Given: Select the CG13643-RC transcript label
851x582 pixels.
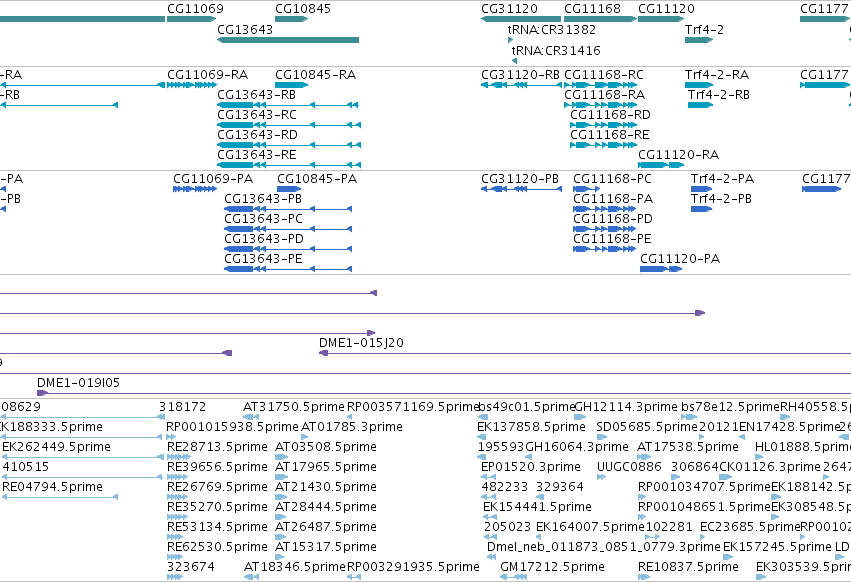Looking at the screenshot, I should tap(257, 115).
